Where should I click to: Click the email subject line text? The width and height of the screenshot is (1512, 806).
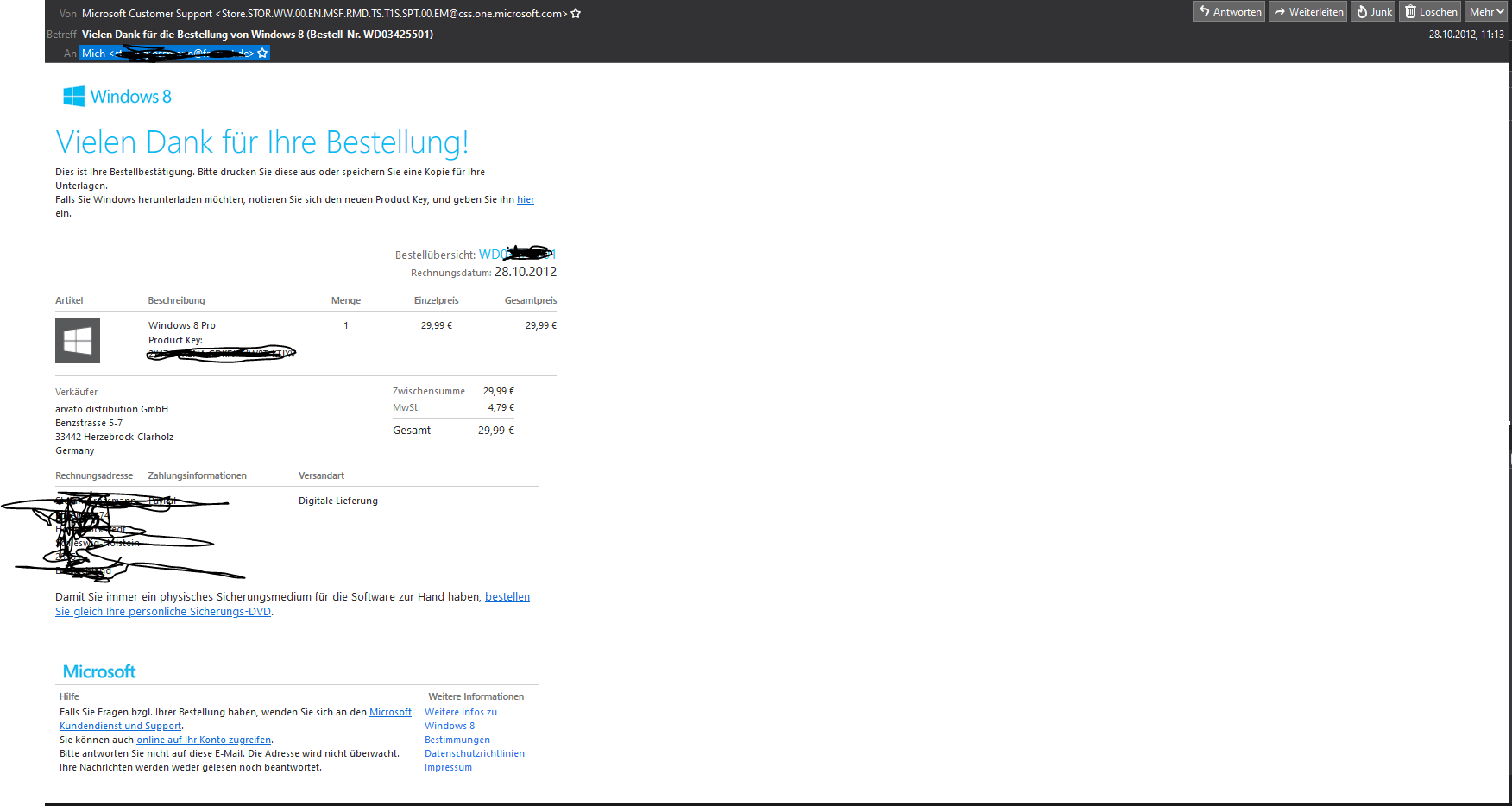(x=257, y=35)
